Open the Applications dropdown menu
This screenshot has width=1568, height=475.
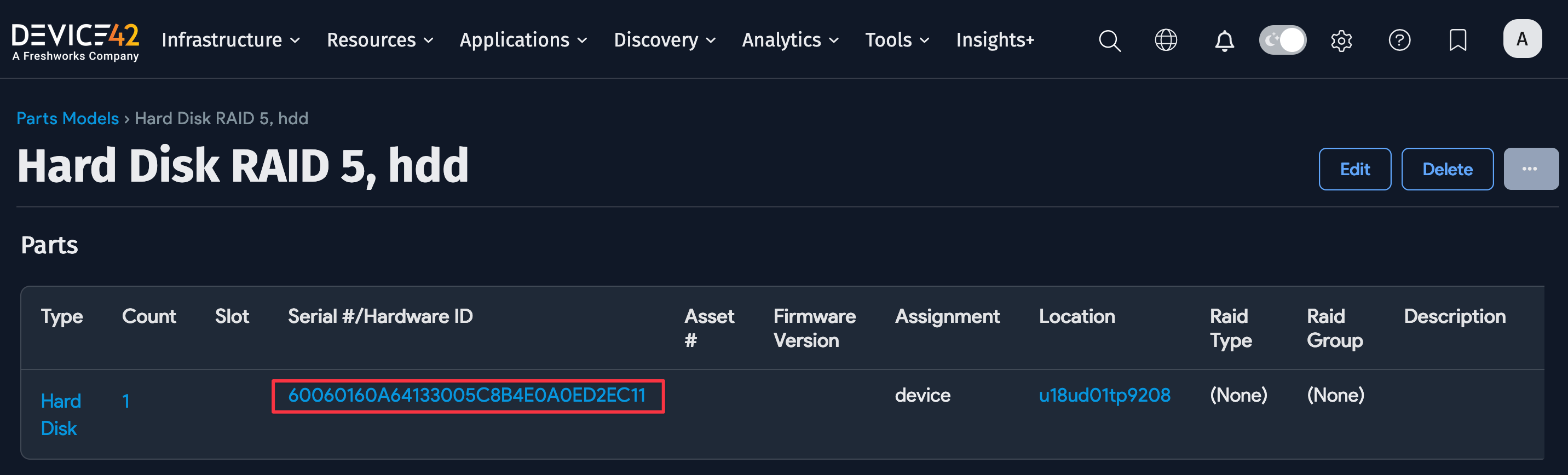point(523,40)
